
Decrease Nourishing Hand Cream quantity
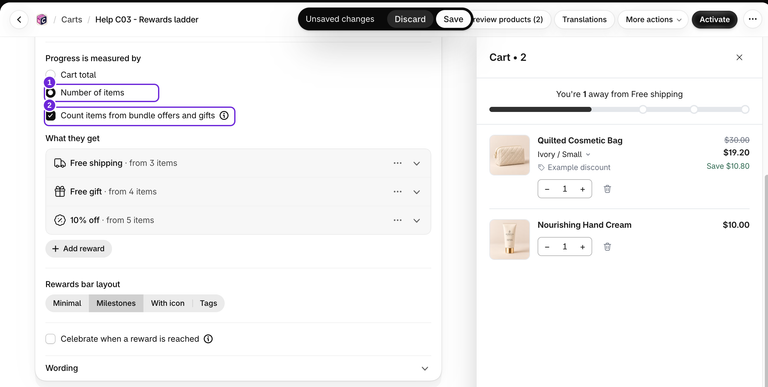pyautogui.click(x=547, y=247)
